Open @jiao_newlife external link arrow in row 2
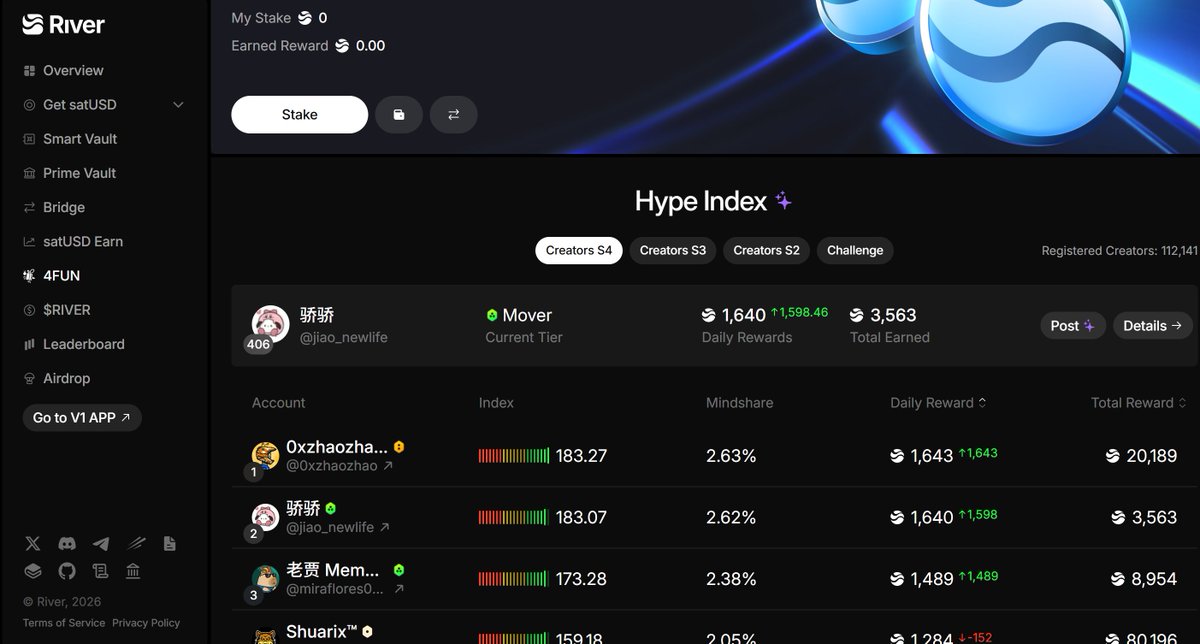Image resolution: width=1200 pixels, height=644 pixels. pos(384,527)
